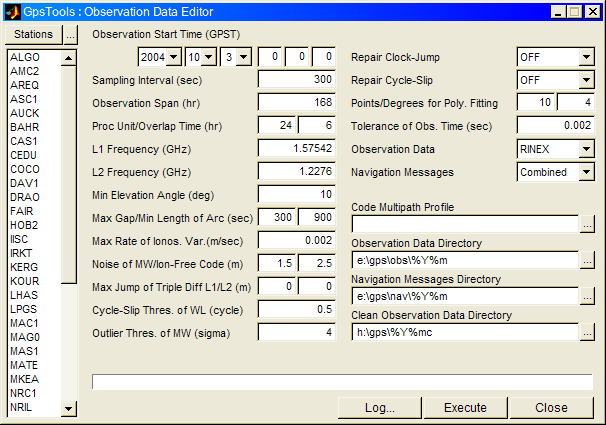
Task: Browse for Code Multipath Profile file
Action: click(587, 224)
